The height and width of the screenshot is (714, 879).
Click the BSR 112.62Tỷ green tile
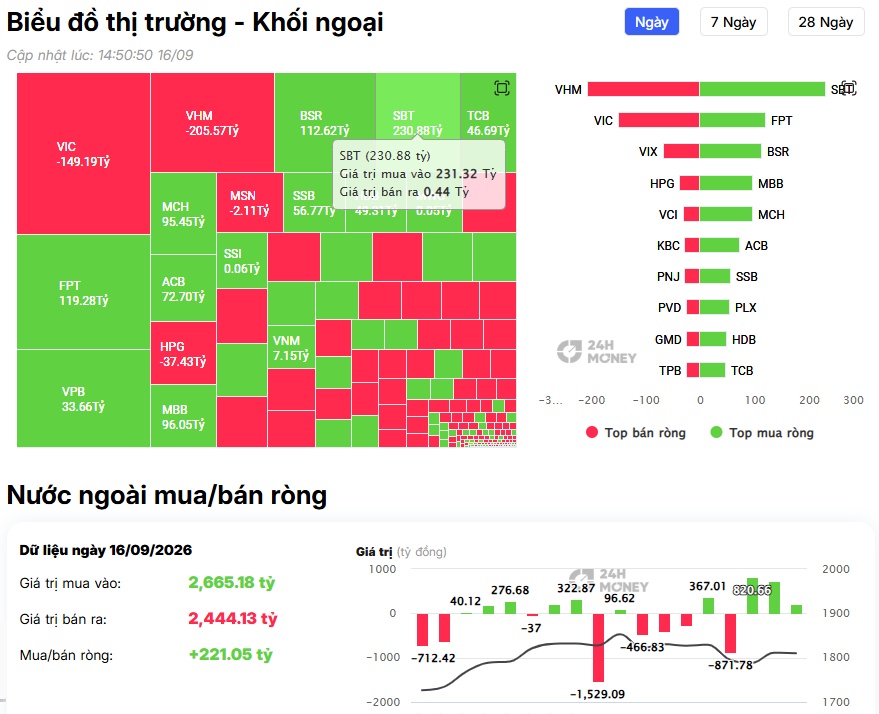325,123
